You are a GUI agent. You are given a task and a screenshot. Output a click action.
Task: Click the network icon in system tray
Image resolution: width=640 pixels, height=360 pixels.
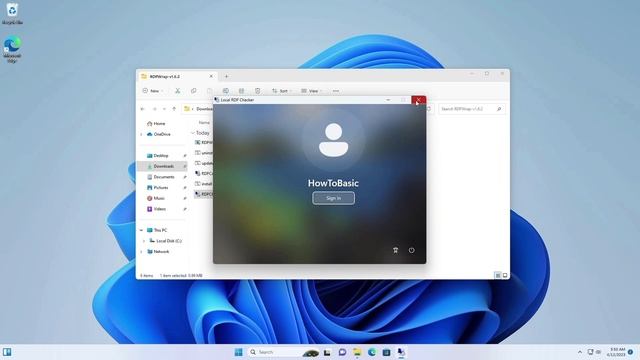(x=590, y=352)
